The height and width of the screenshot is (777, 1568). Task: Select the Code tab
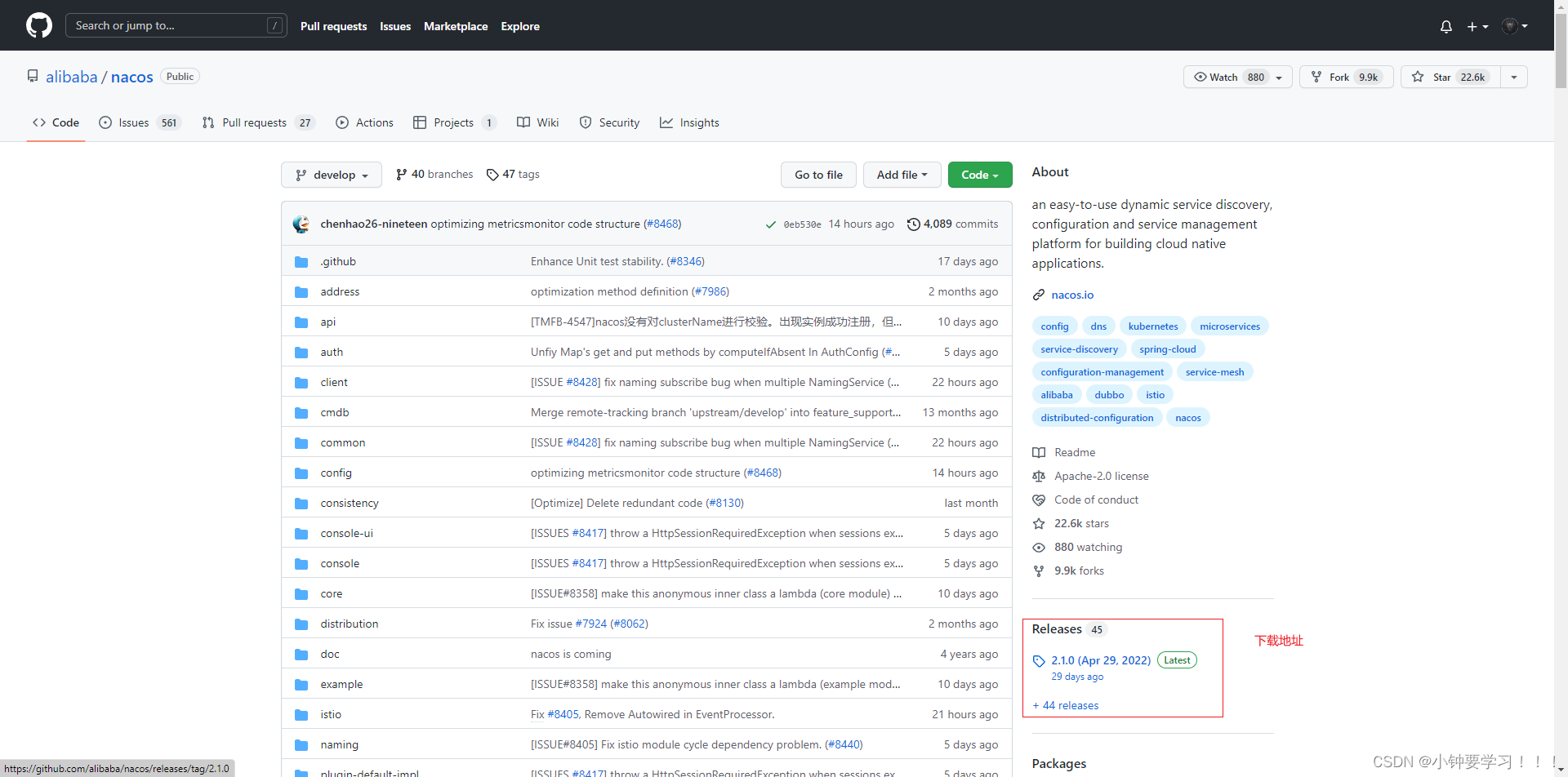(56, 122)
